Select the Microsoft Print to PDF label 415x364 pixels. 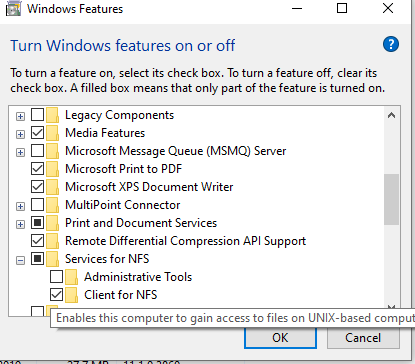click(x=124, y=169)
